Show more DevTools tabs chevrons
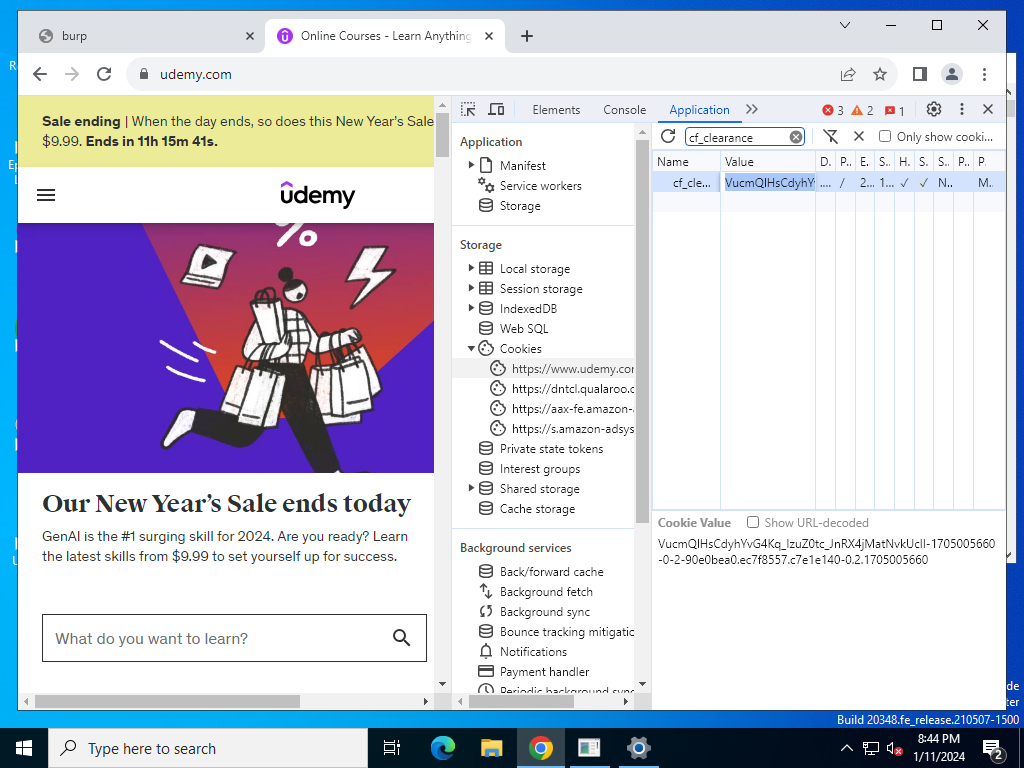 click(x=752, y=109)
